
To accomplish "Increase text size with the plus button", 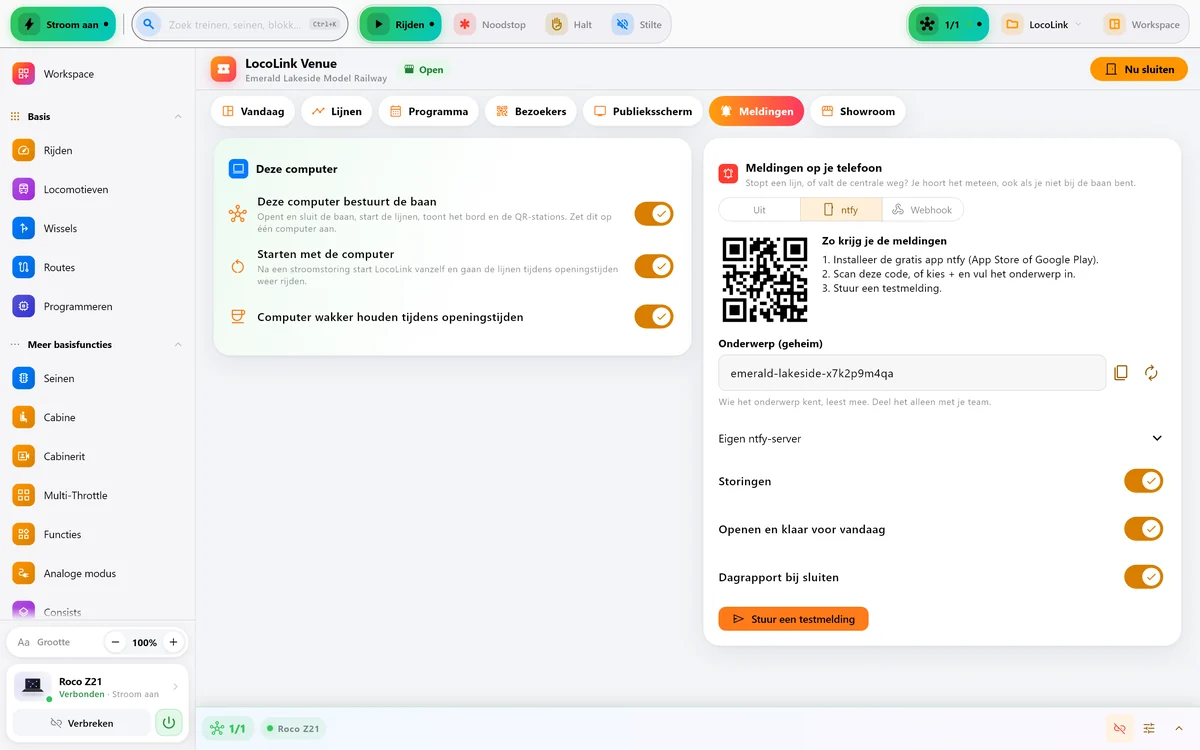I will (173, 642).
